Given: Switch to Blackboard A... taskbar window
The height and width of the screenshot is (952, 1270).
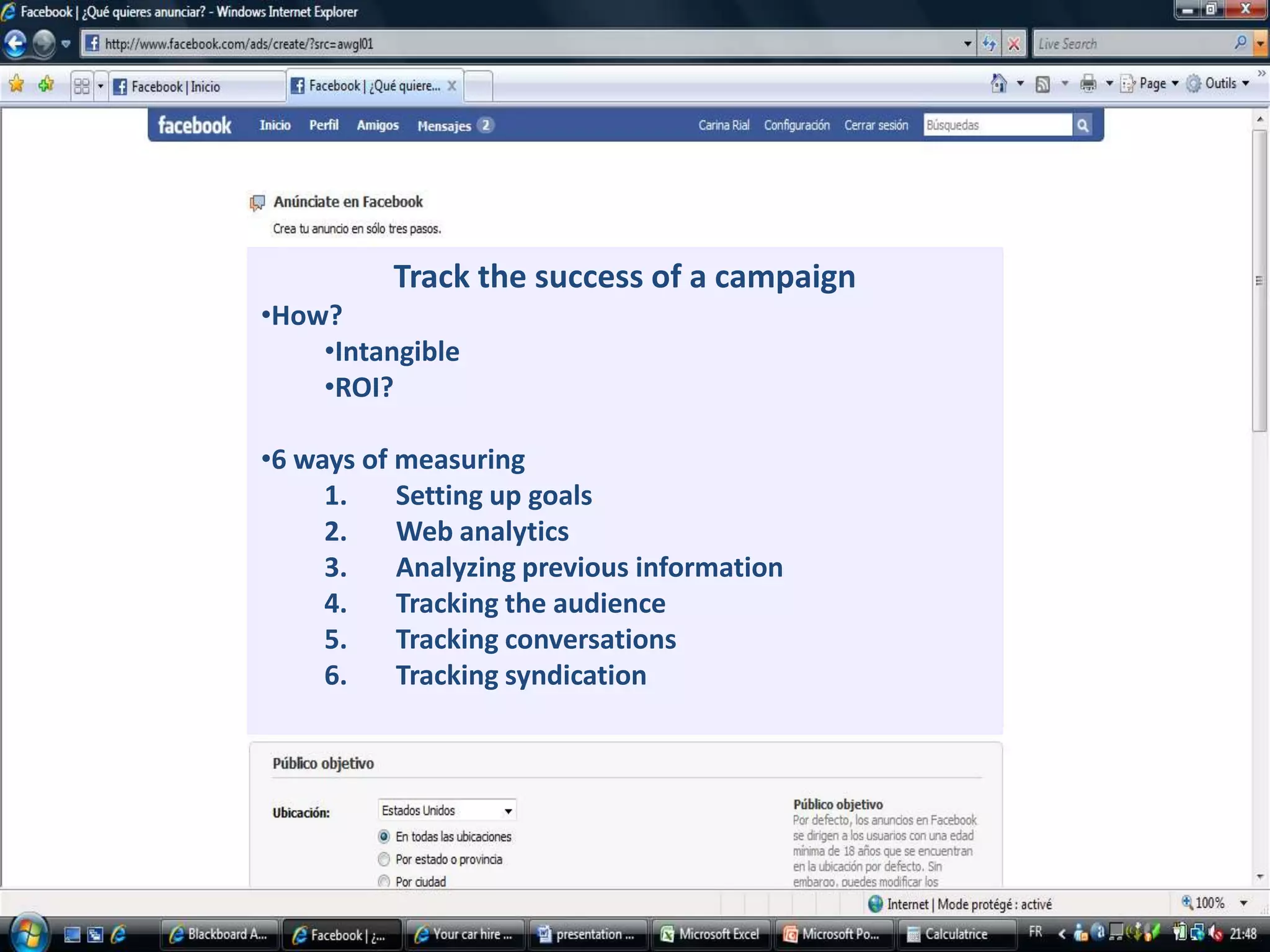Looking at the screenshot, I should click(219, 934).
